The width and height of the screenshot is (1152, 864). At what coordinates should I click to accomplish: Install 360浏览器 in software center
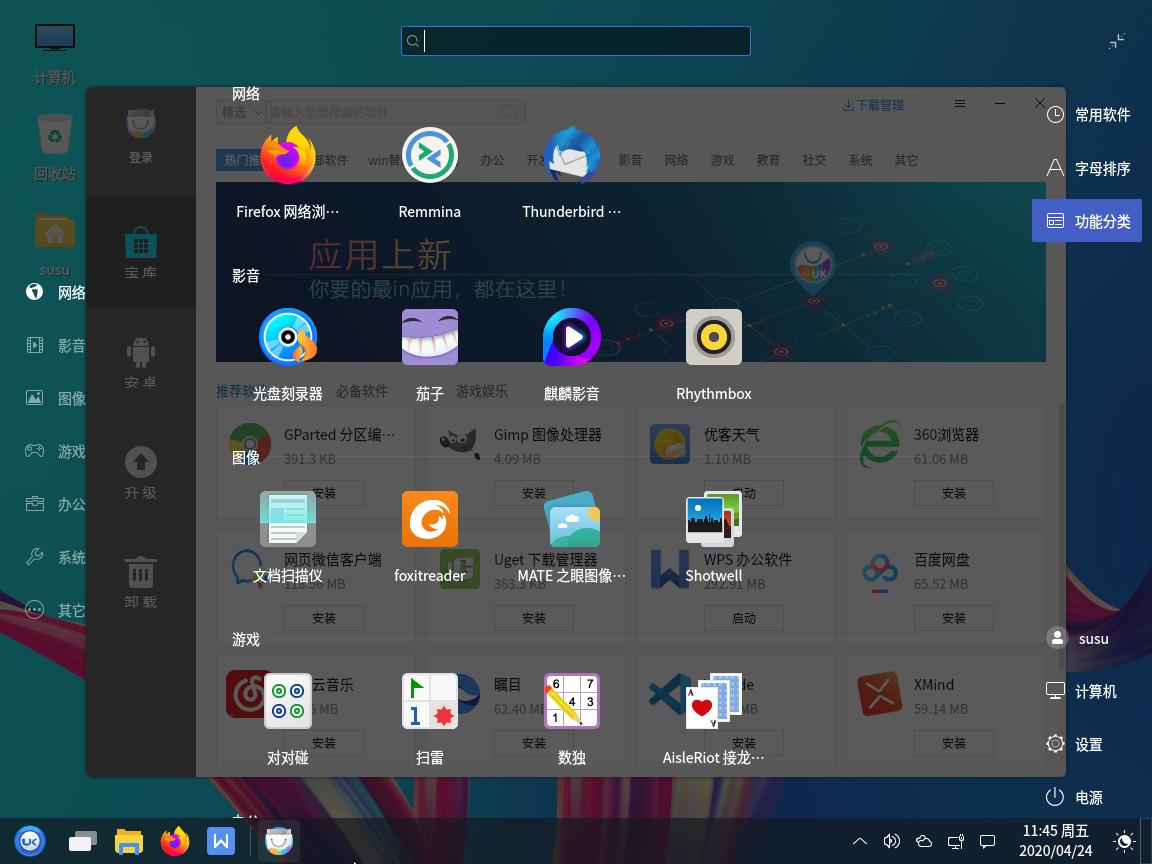pyautogui.click(x=954, y=493)
